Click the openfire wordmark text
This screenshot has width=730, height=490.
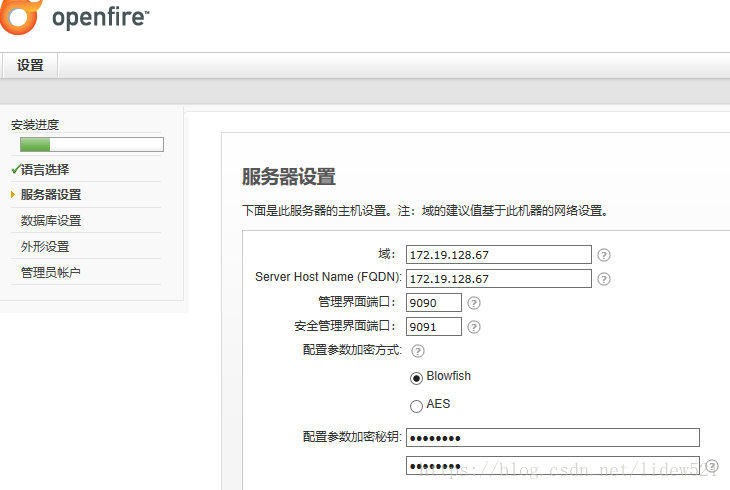tap(101, 18)
